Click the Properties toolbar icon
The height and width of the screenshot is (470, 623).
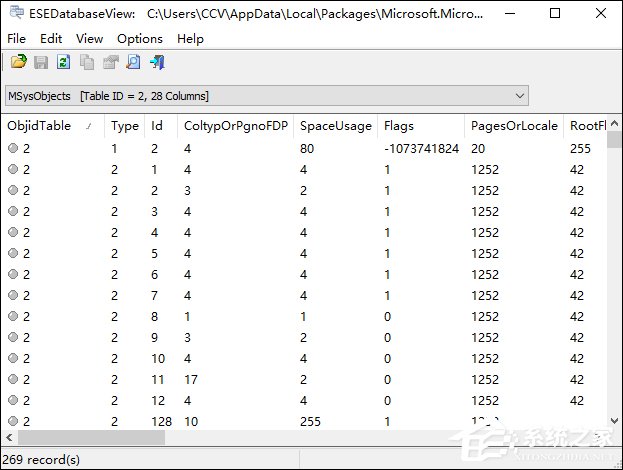110,62
